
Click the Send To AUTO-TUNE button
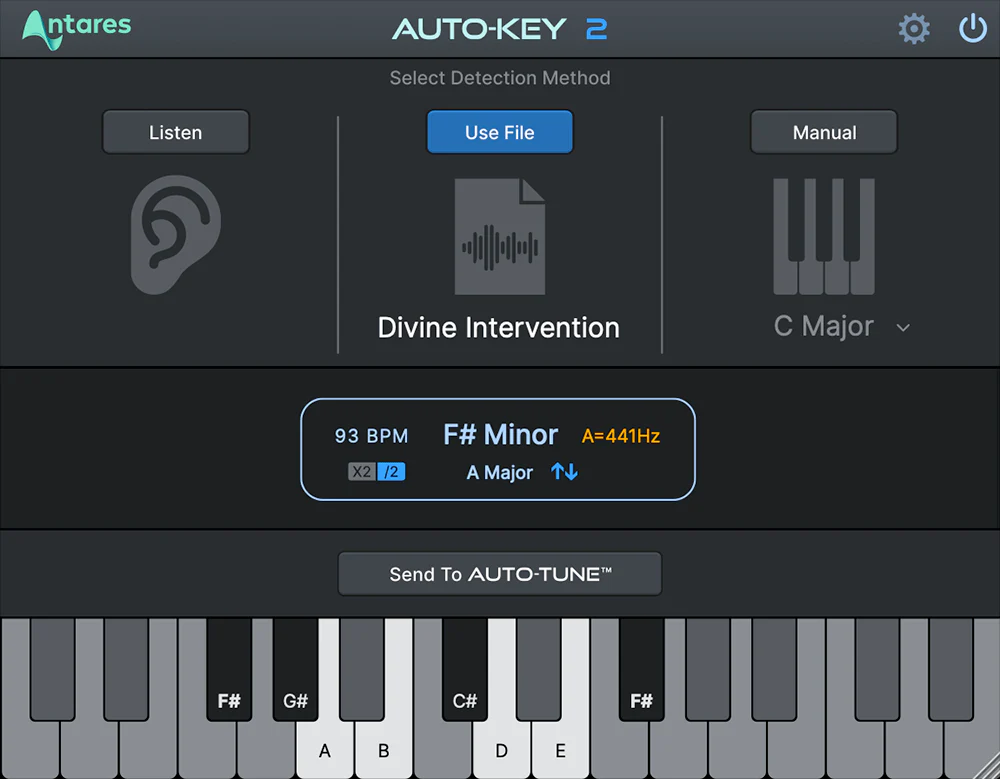[x=500, y=573]
